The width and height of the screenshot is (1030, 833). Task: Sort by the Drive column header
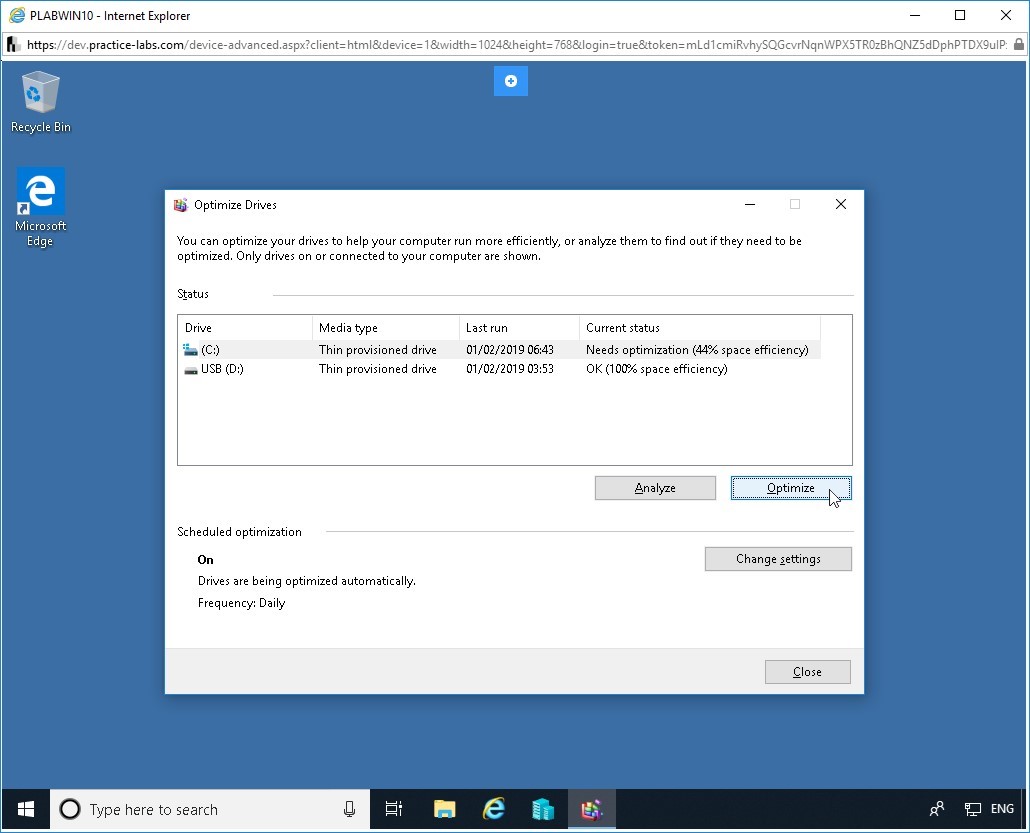[x=245, y=328]
